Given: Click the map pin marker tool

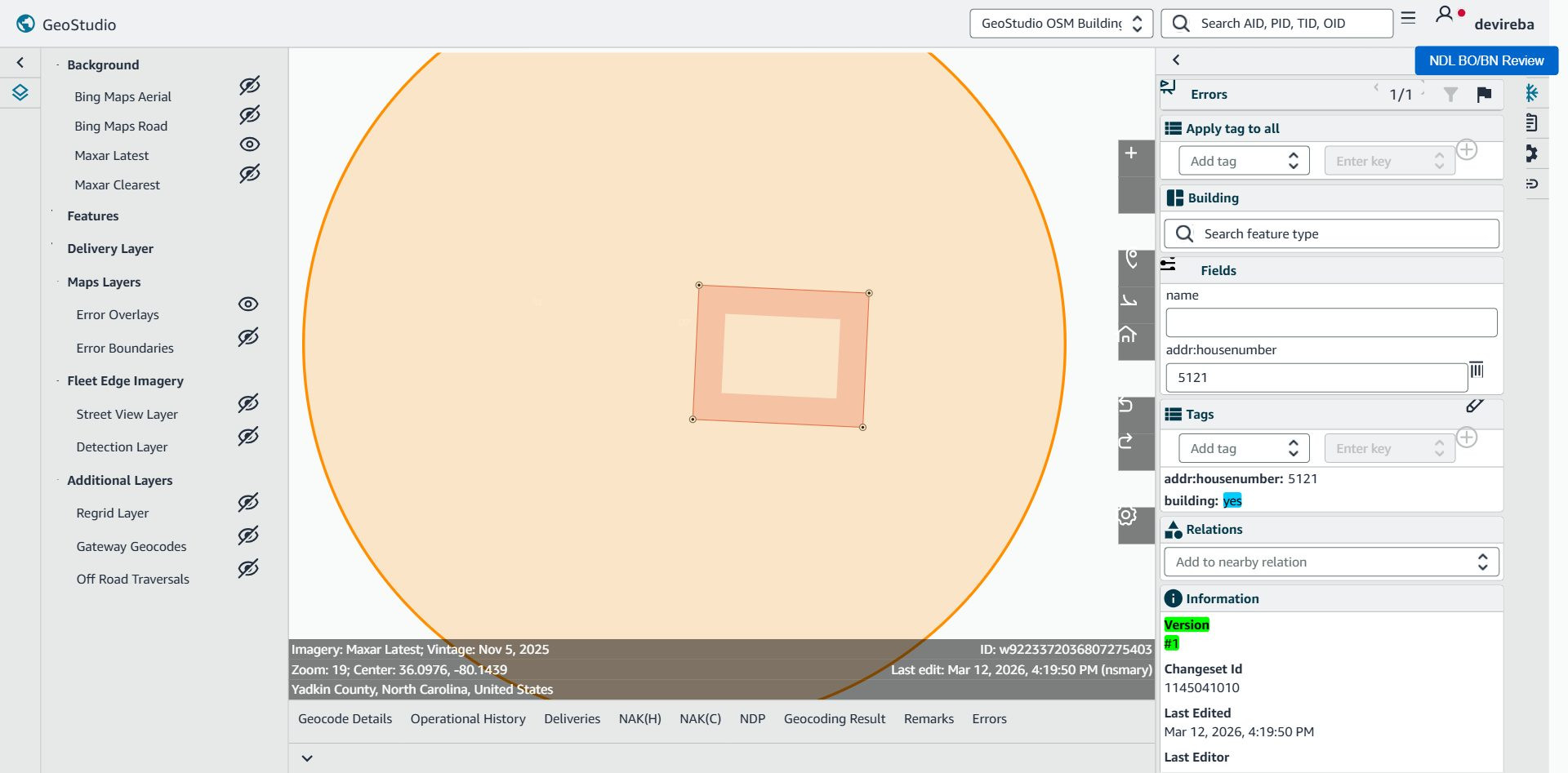Looking at the screenshot, I should (x=1131, y=260).
